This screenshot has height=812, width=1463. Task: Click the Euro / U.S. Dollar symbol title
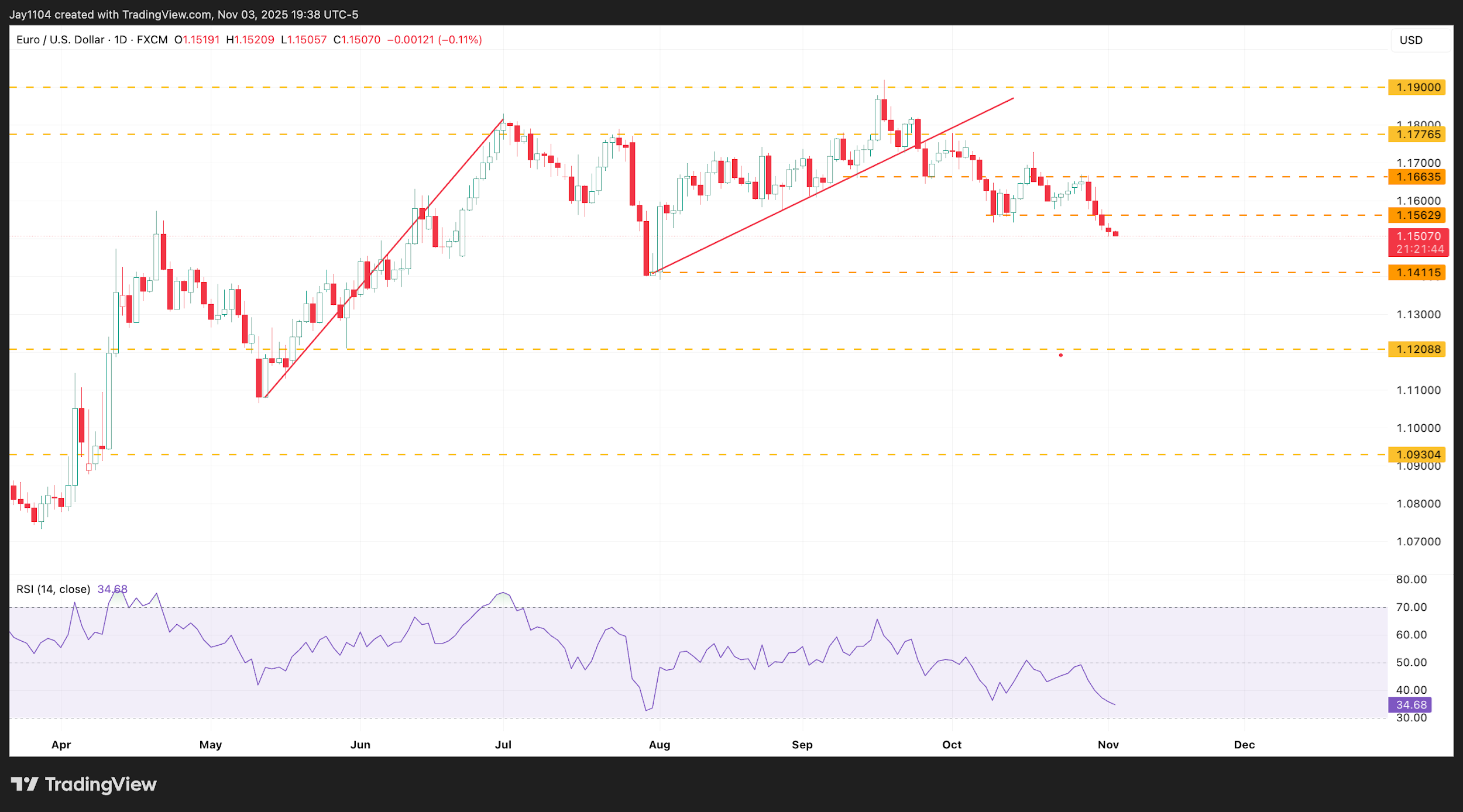(60, 40)
